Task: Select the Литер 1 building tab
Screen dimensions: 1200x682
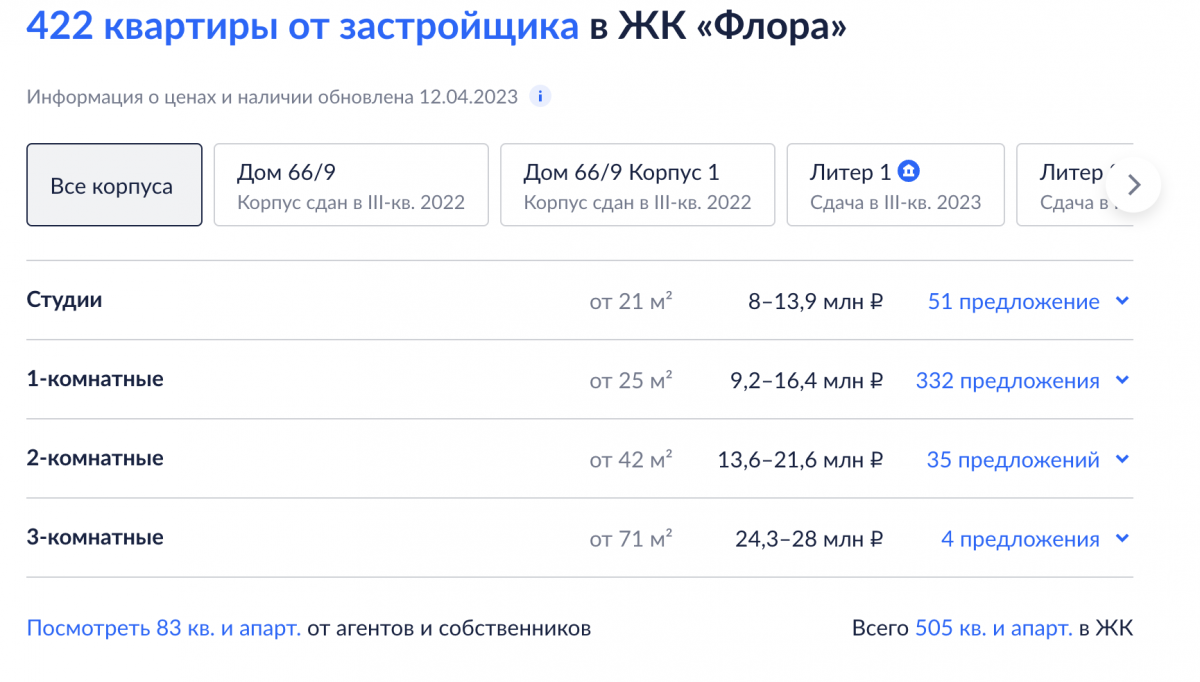Action: pyautogui.click(x=895, y=185)
